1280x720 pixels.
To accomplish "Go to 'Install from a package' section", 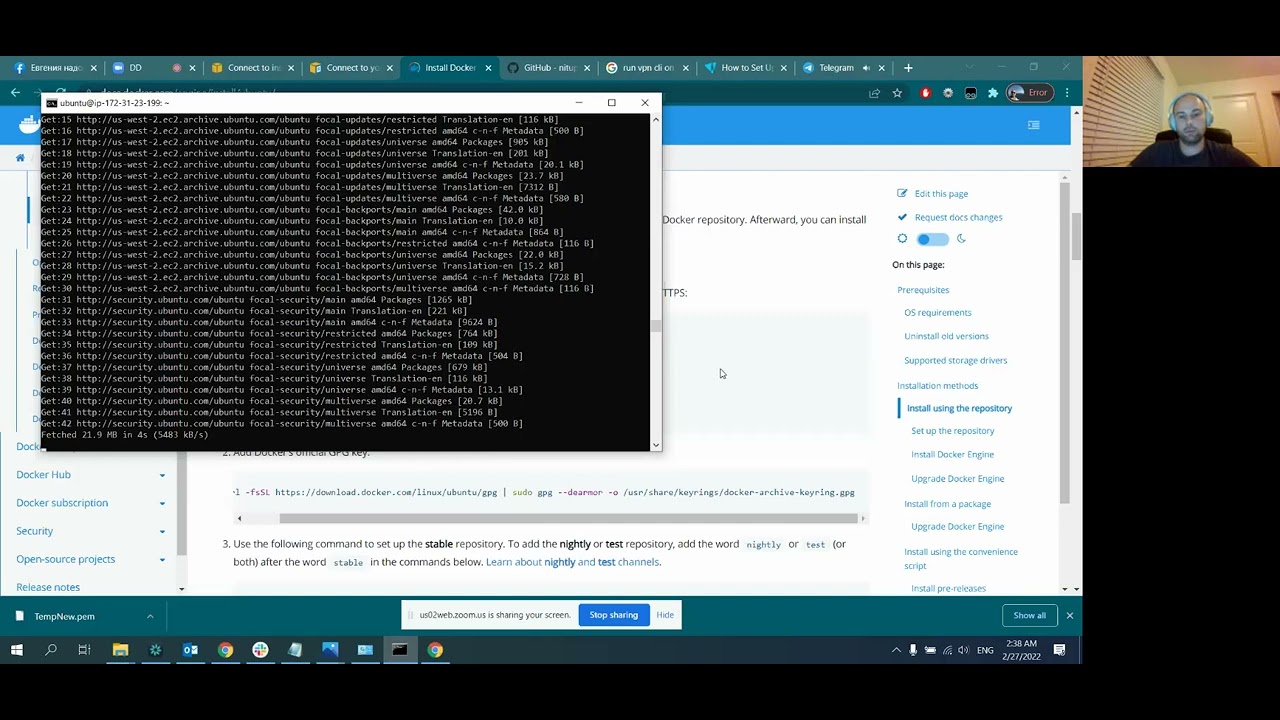I will tap(948, 504).
